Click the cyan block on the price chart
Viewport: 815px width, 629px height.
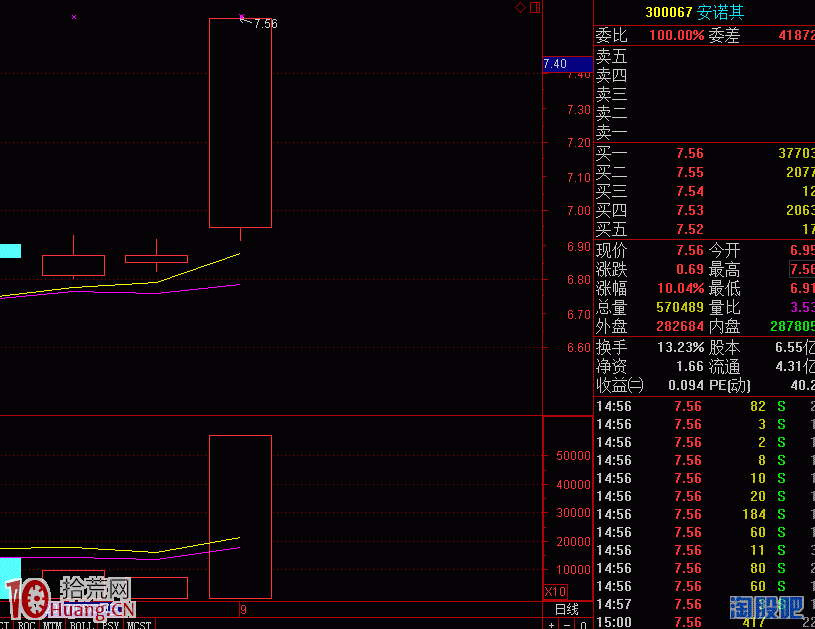click(10, 251)
